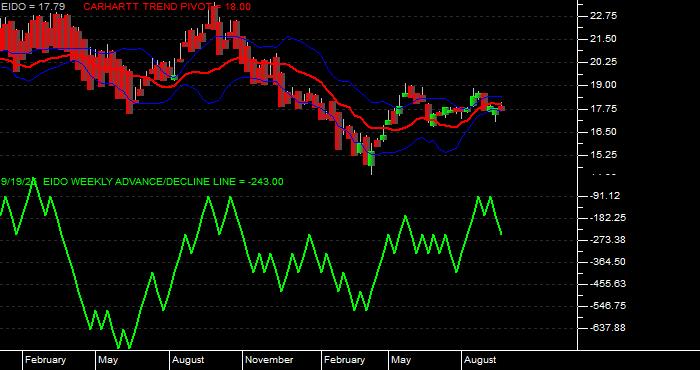Screen dimensions: 700x370
Task: Click the first August label on the time axis
Action: click(x=188, y=360)
